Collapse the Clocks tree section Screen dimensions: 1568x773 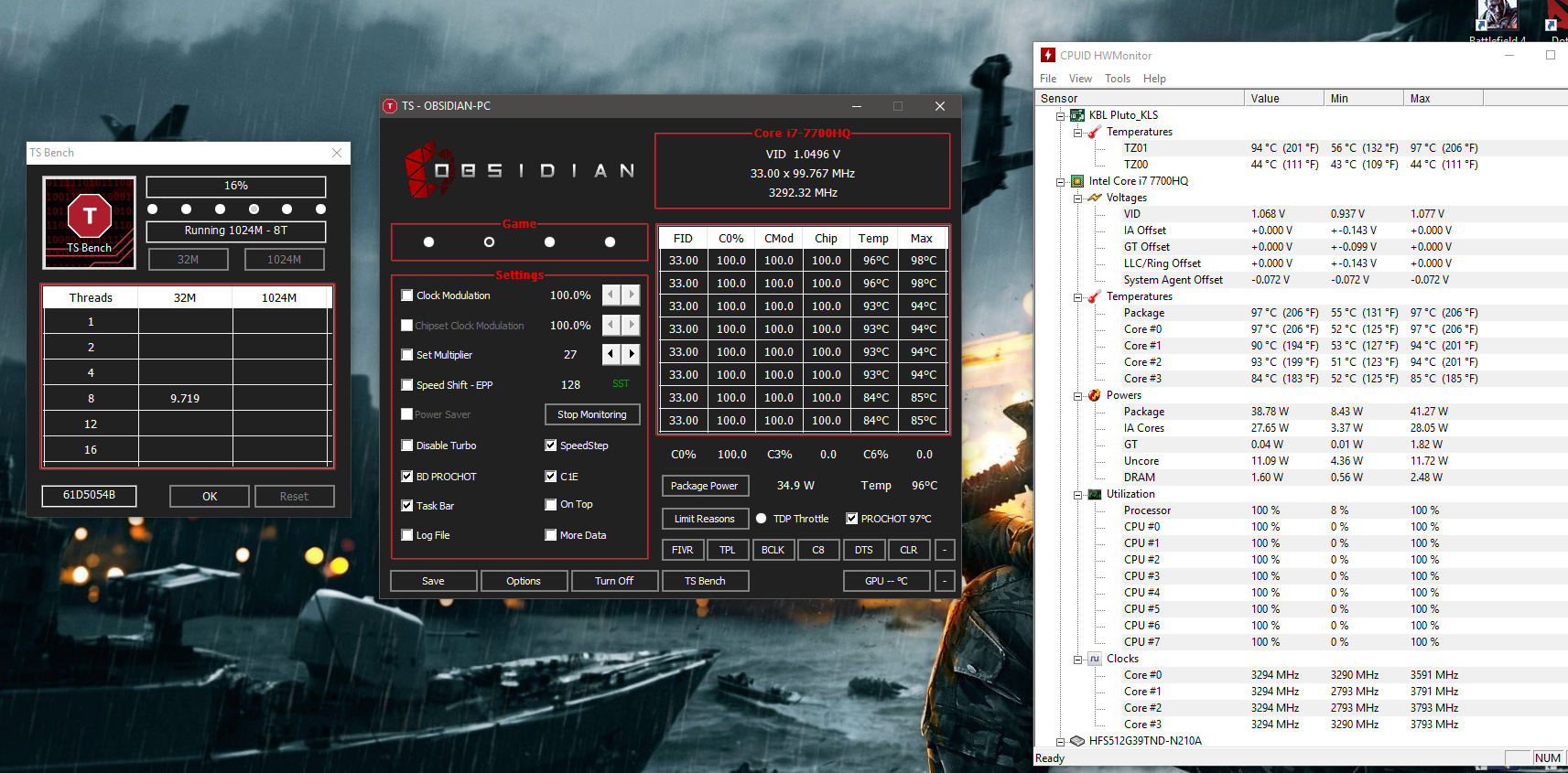tap(1077, 660)
